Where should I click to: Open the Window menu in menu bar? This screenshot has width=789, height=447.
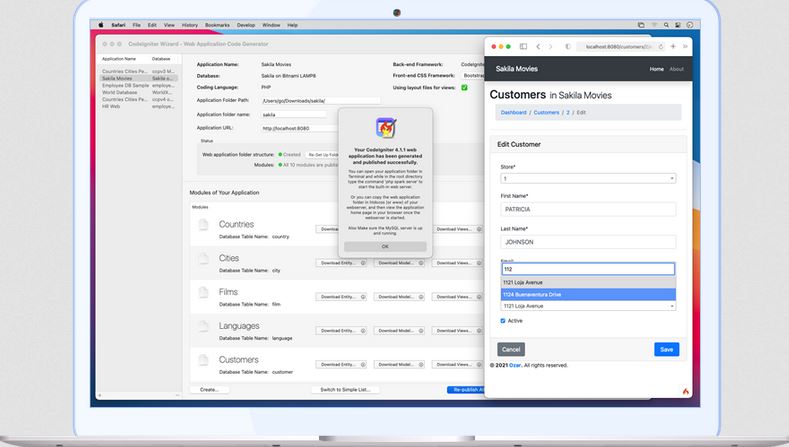click(271, 25)
